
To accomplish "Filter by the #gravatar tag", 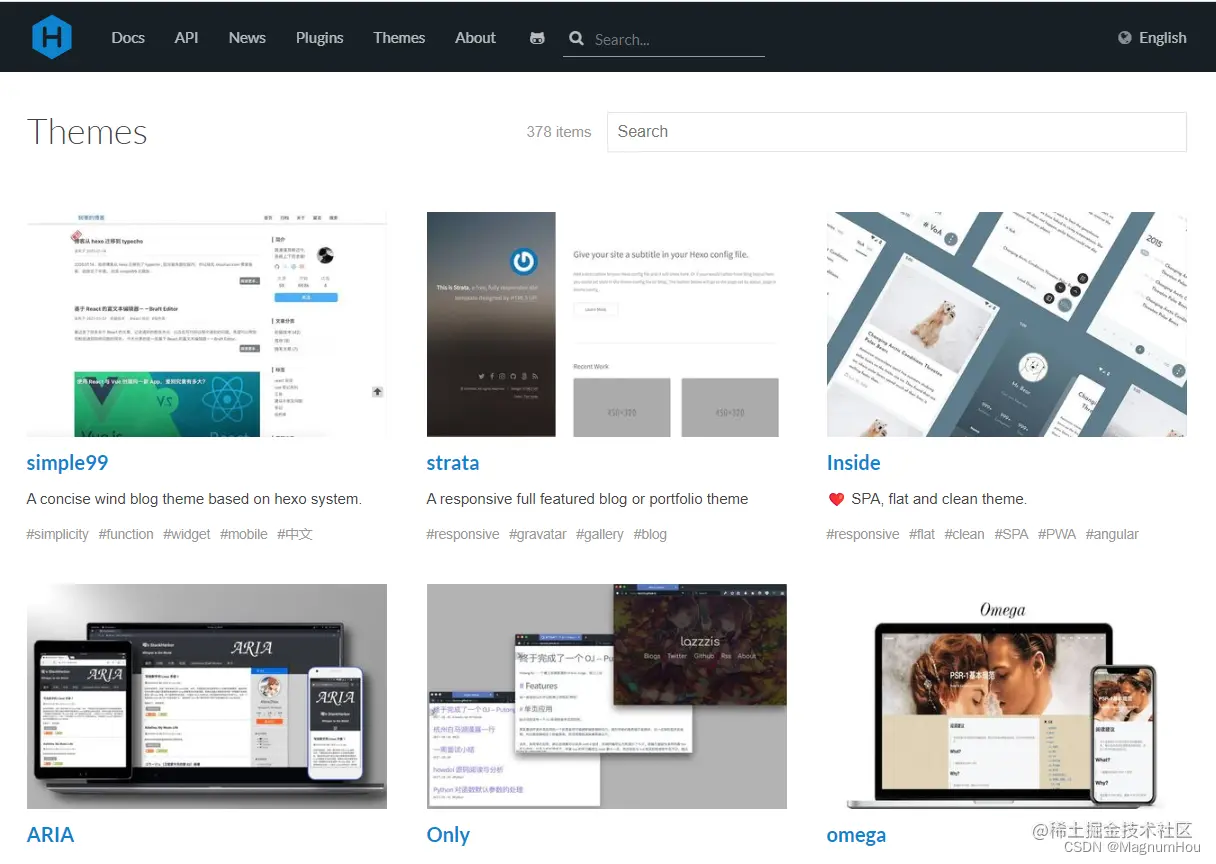I will pyautogui.click(x=538, y=534).
